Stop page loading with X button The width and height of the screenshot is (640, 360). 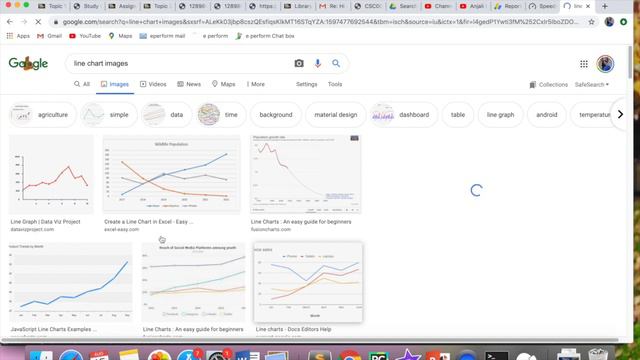[x=38, y=22]
